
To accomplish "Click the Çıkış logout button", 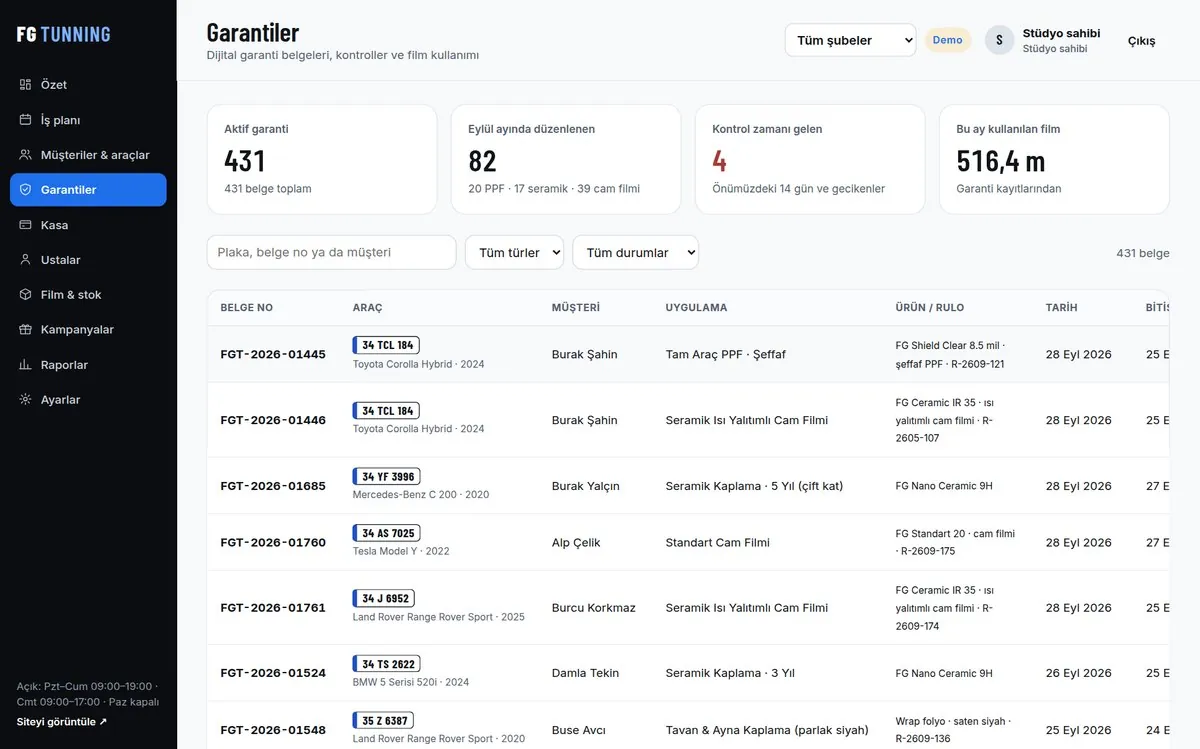I will [1141, 41].
